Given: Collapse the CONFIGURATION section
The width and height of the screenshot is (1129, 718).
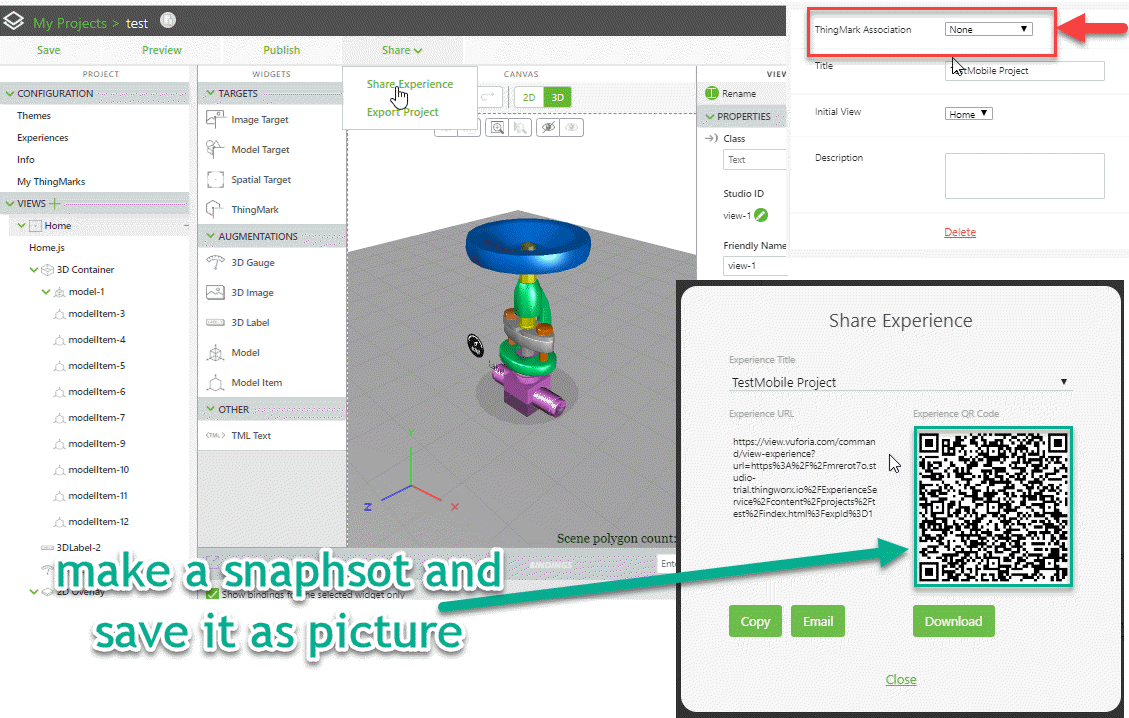Looking at the screenshot, I should point(9,94).
